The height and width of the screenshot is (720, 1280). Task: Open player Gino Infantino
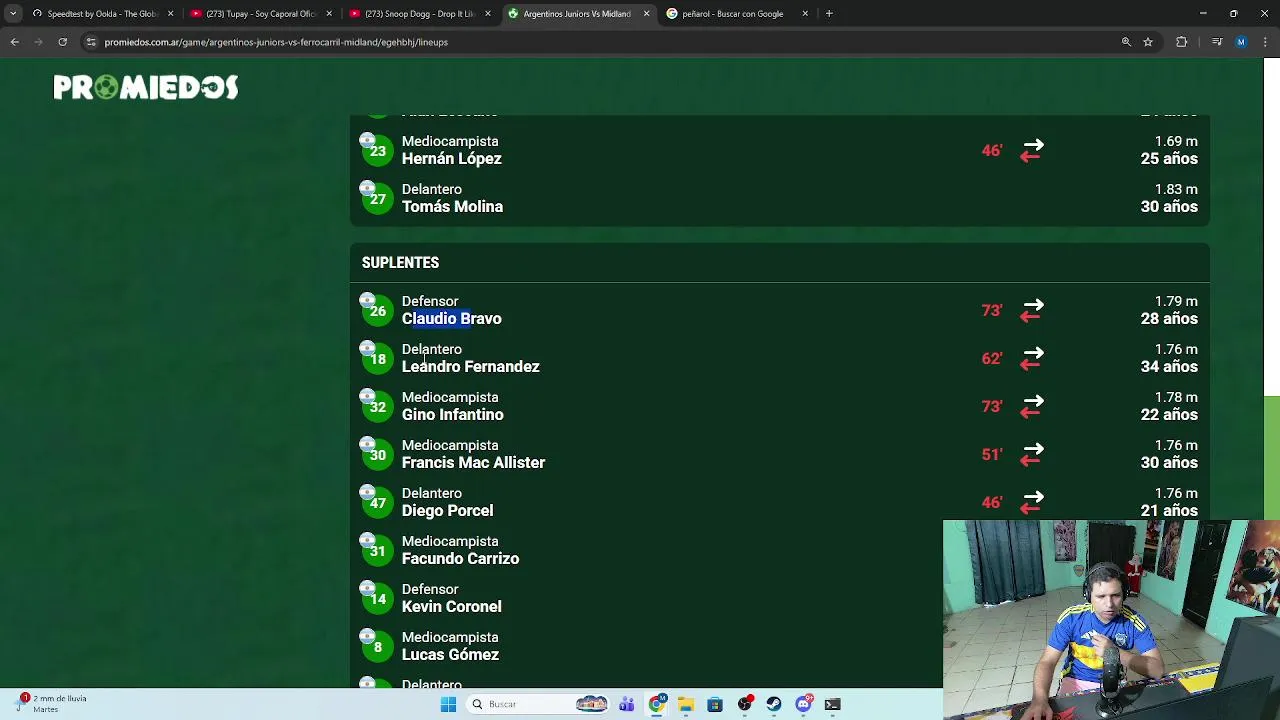click(x=452, y=414)
